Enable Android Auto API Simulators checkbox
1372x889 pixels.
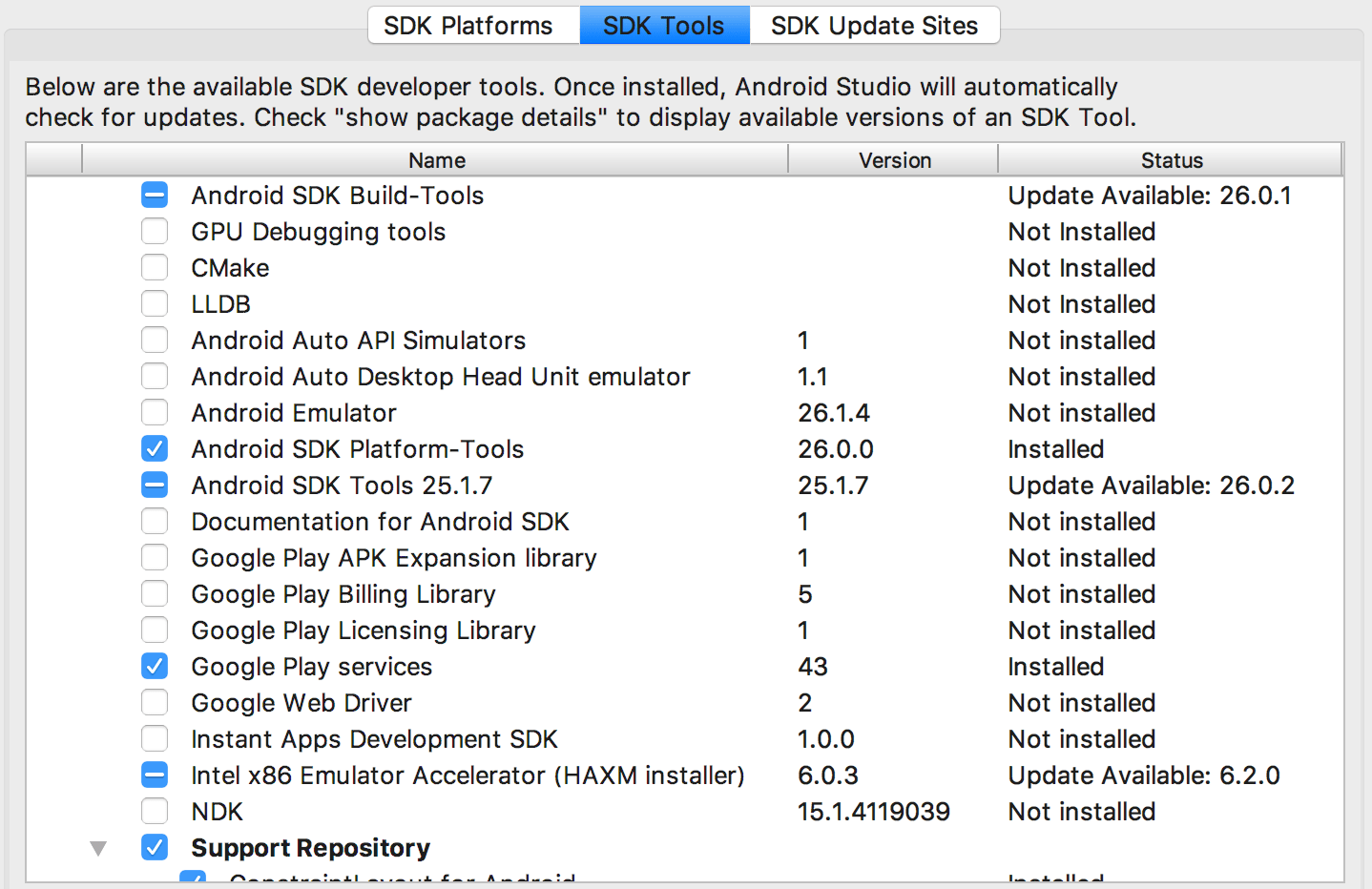tap(155, 341)
